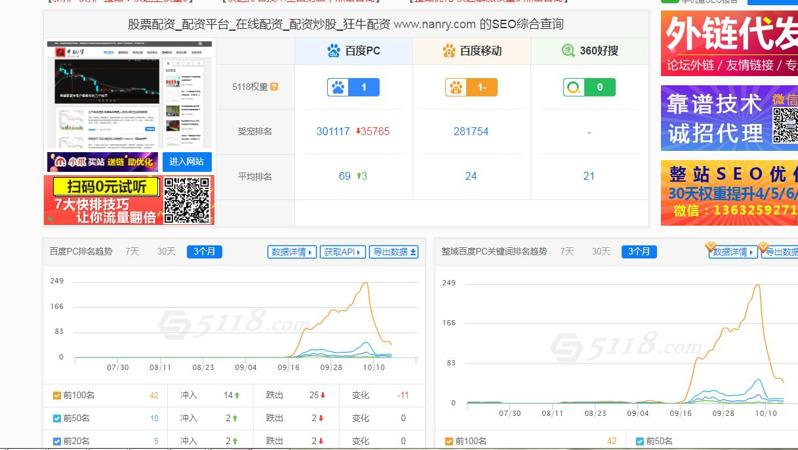Click the green 360 weight badge showing 0
Screen dimensions: 798x450
[x=589, y=87]
